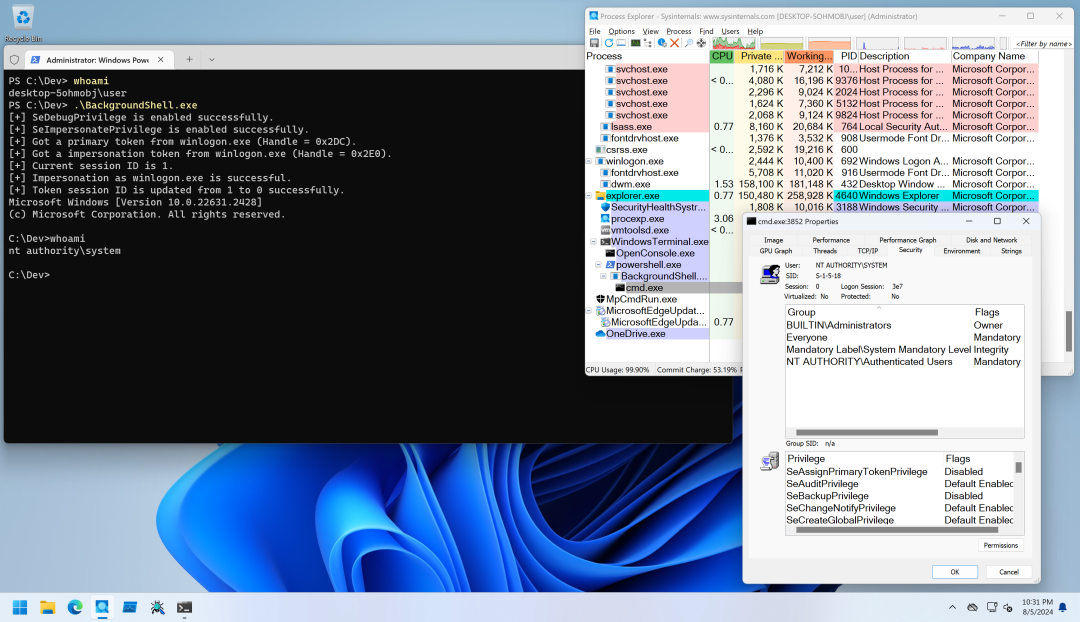
Task: Switch to the Strings tab
Action: (x=1010, y=251)
